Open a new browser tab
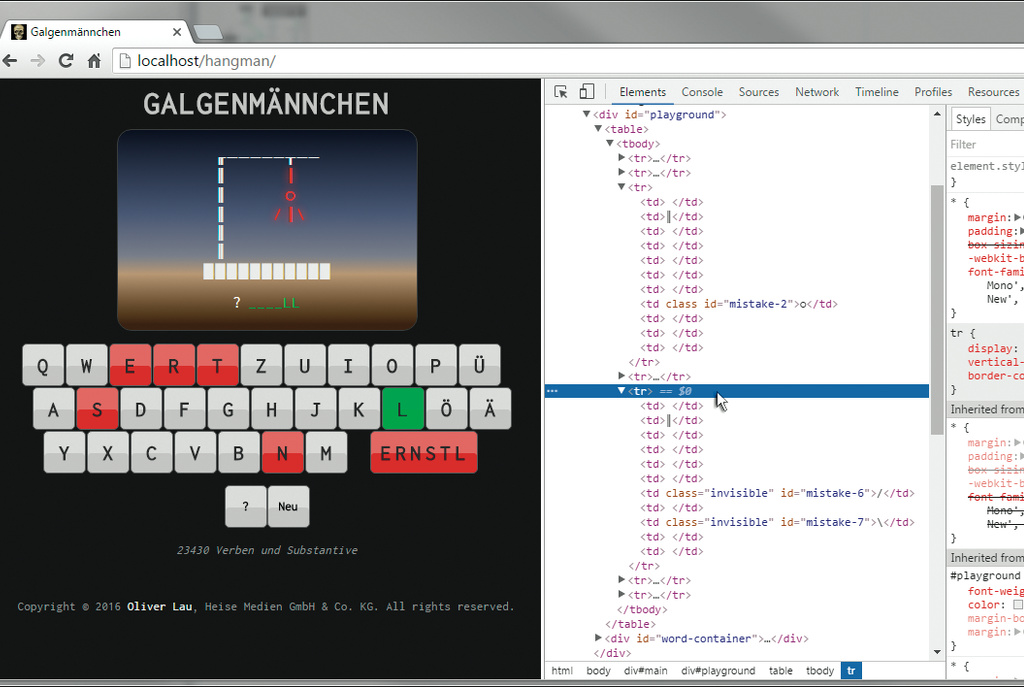 [x=208, y=31]
